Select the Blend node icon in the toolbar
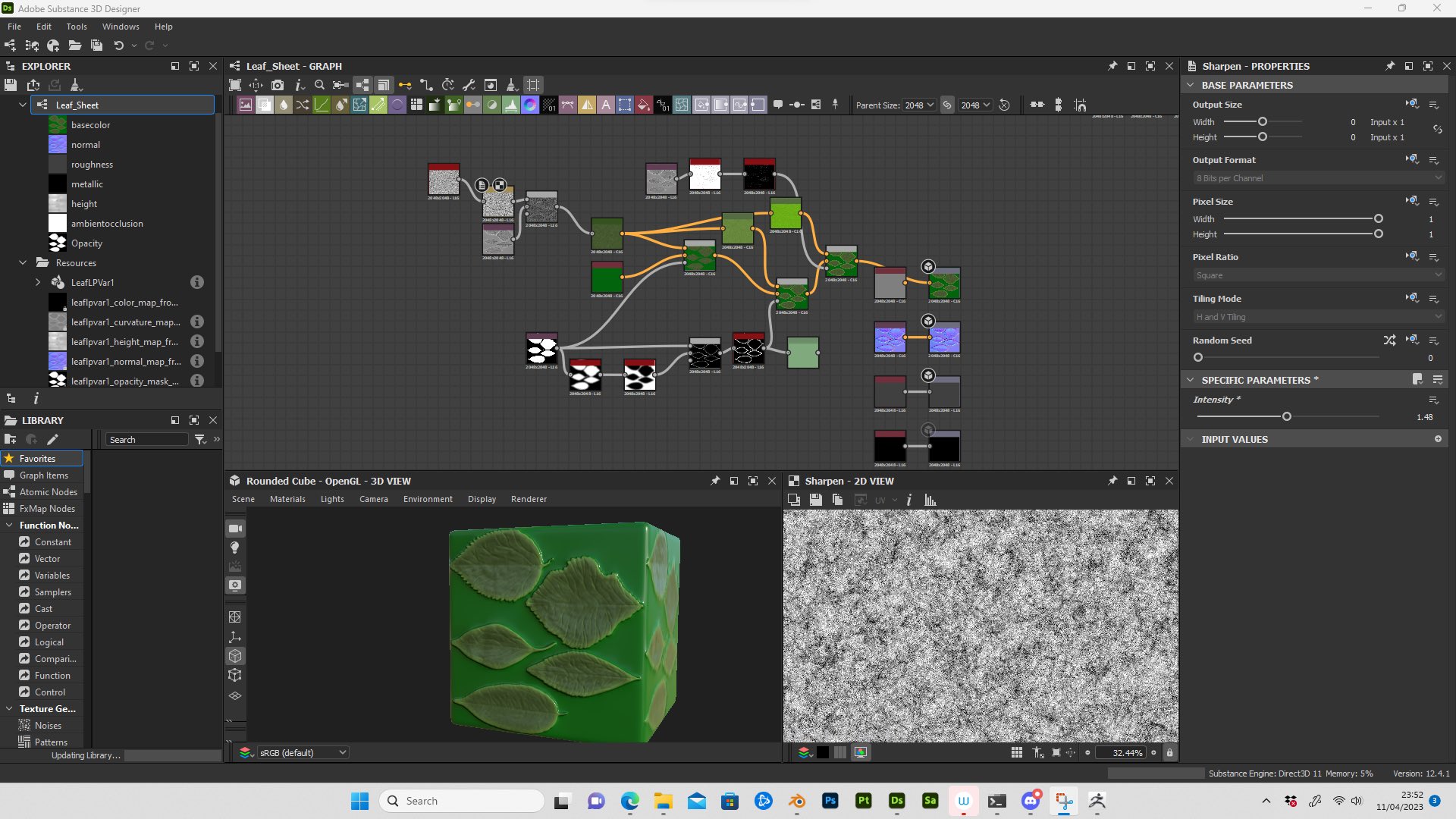Screen dimensions: 1456x819 coord(264,105)
